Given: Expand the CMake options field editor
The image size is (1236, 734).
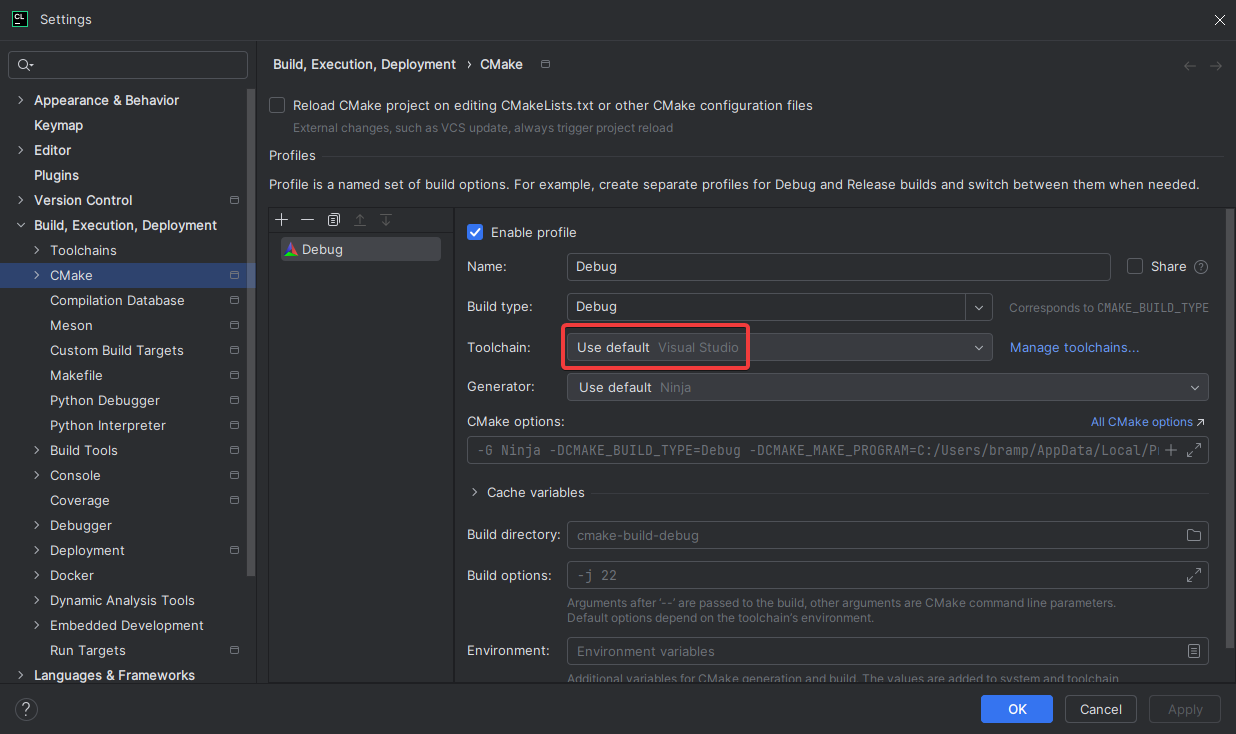Looking at the screenshot, I should tap(1194, 450).
